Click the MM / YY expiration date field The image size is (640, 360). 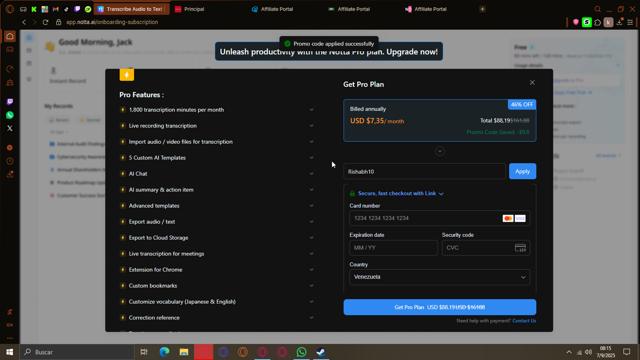[x=393, y=248]
